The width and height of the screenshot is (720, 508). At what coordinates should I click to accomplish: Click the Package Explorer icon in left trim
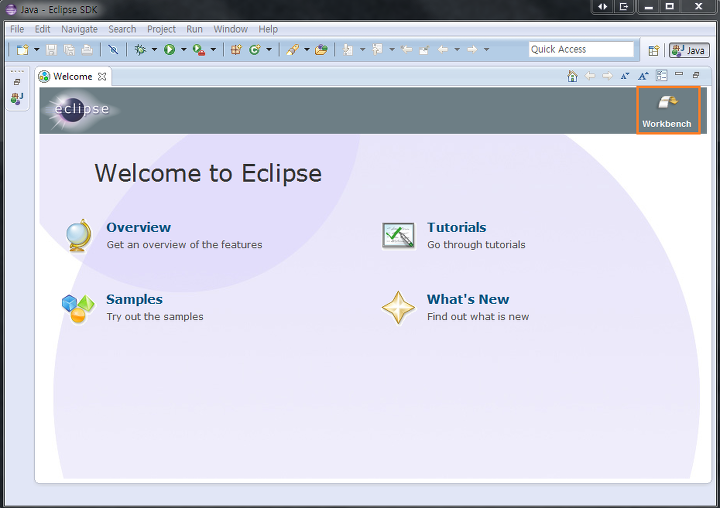click(x=17, y=98)
